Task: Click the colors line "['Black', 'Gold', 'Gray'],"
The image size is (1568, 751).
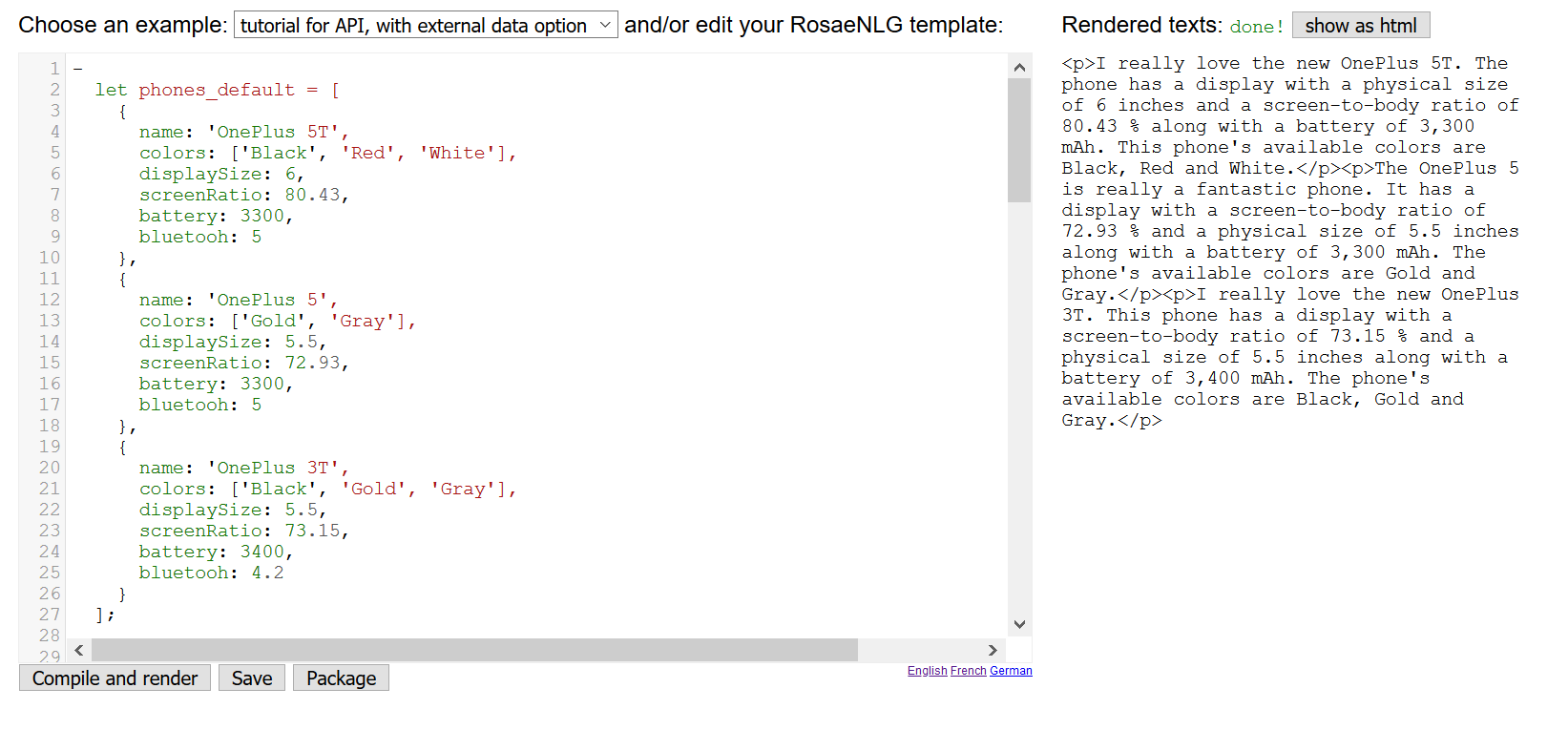Action: (x=327, y=489)
